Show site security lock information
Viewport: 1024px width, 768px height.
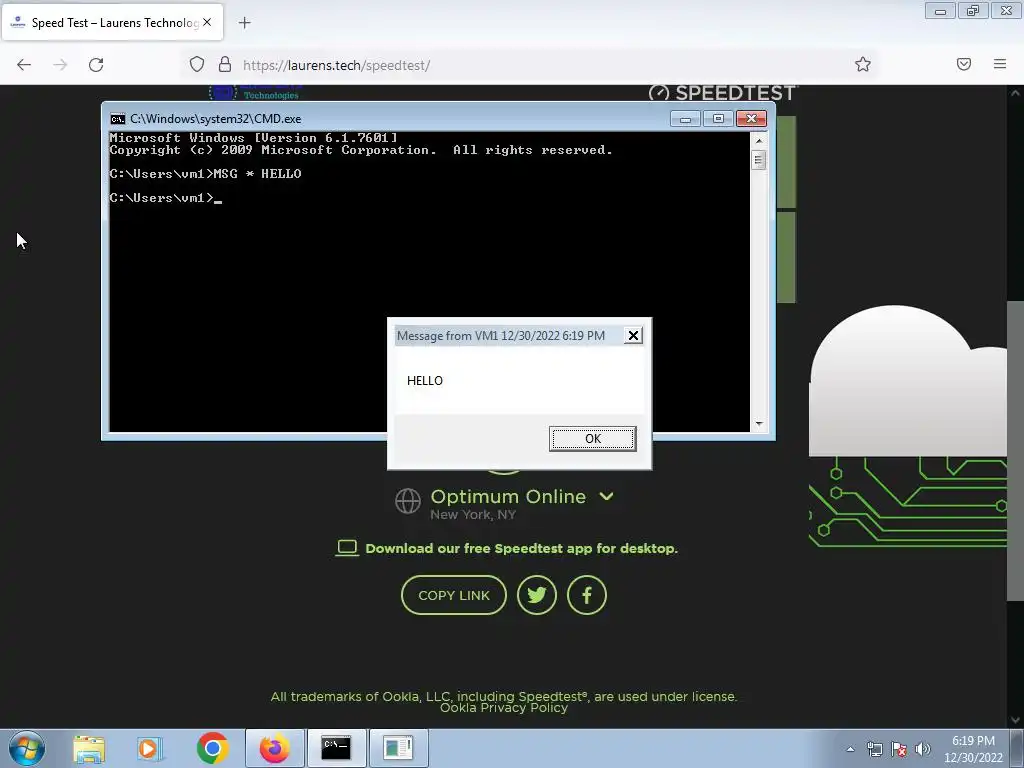coord(225,64)
